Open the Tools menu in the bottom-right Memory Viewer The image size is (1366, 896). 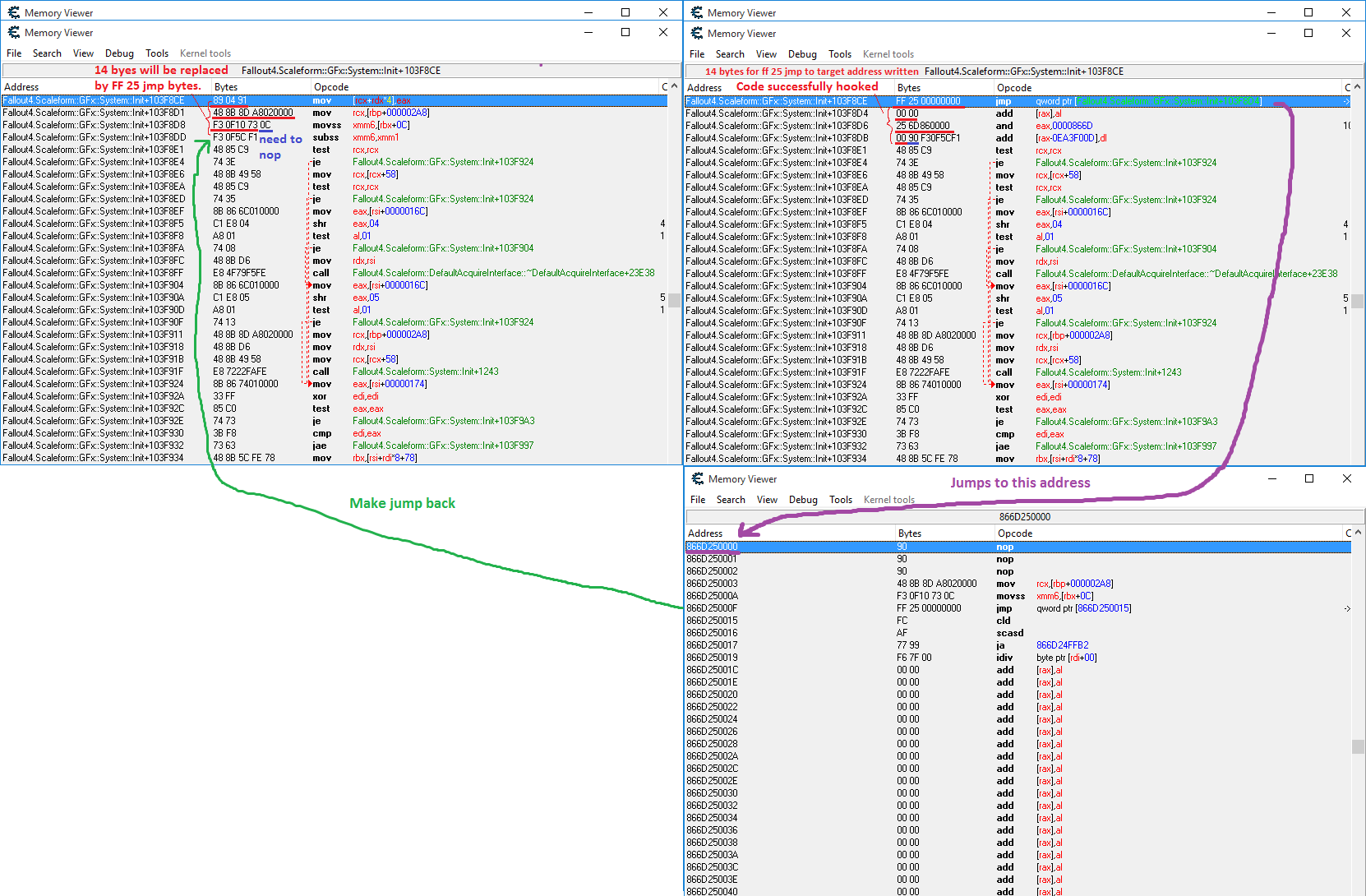click(840, 500)
